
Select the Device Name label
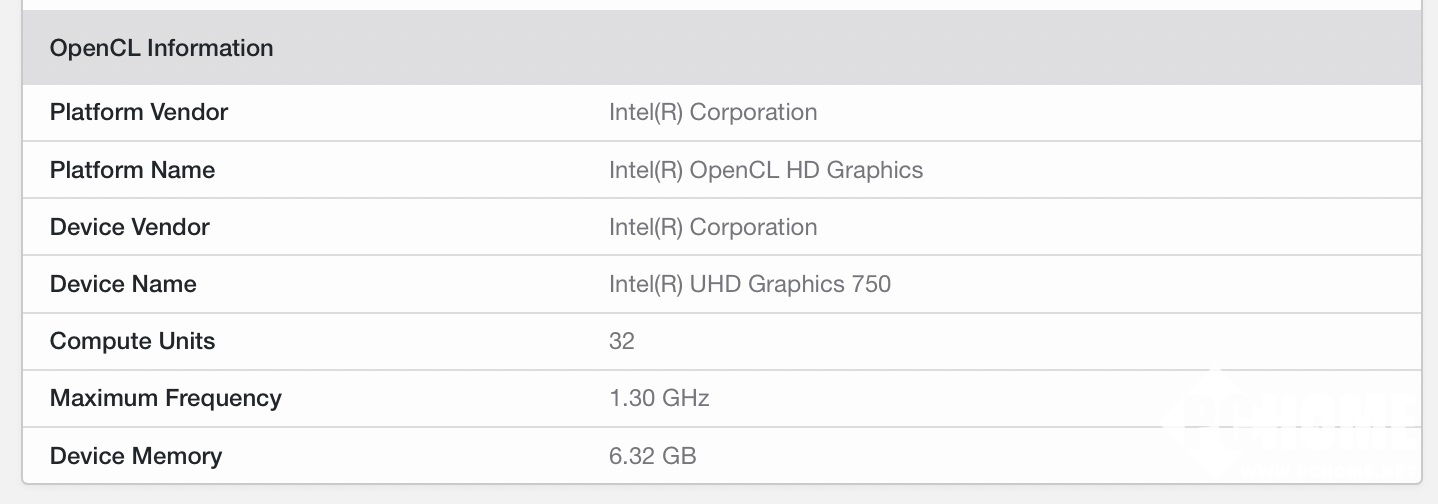[123, 284]
